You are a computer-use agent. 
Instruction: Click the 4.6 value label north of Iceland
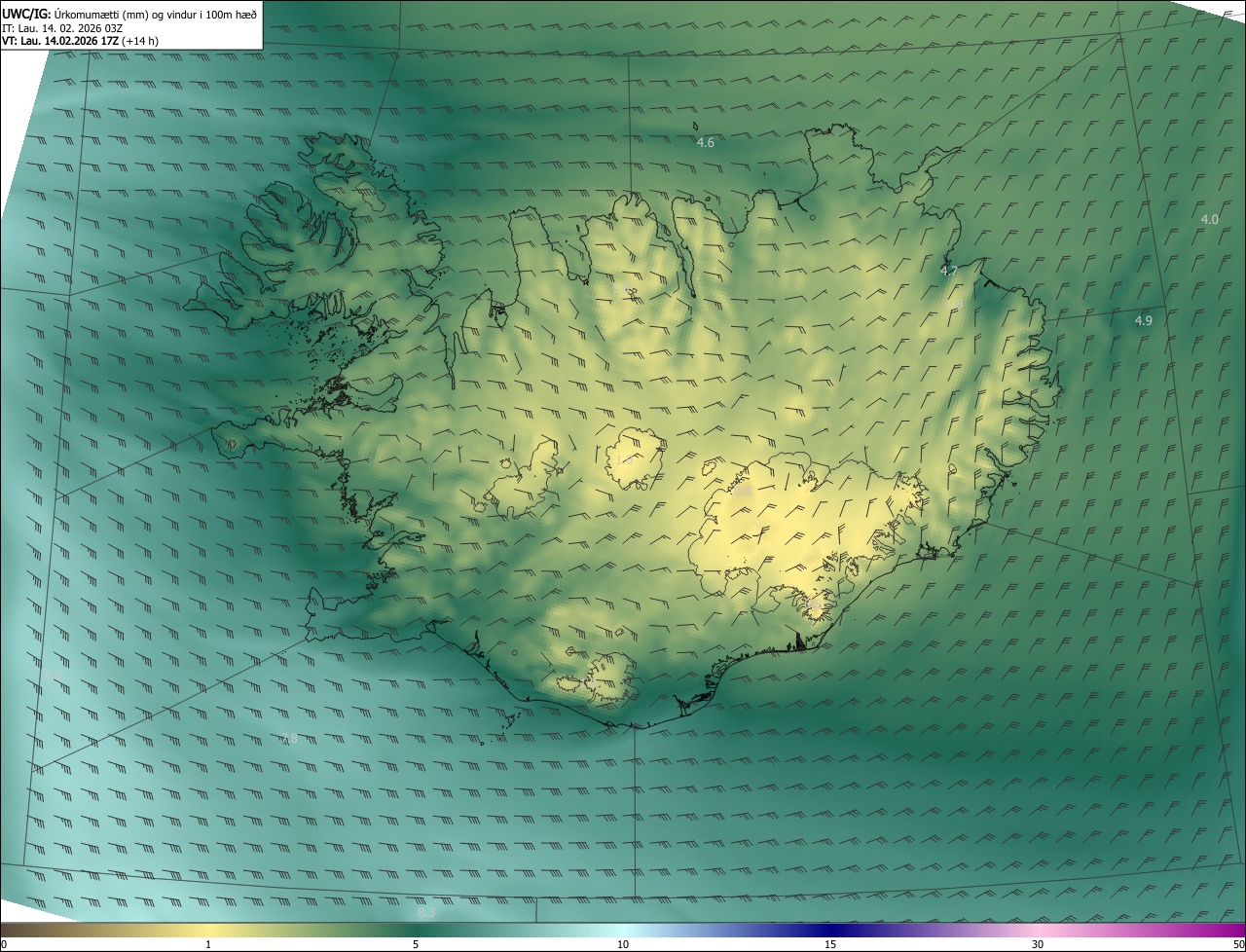tap(706, 143)
